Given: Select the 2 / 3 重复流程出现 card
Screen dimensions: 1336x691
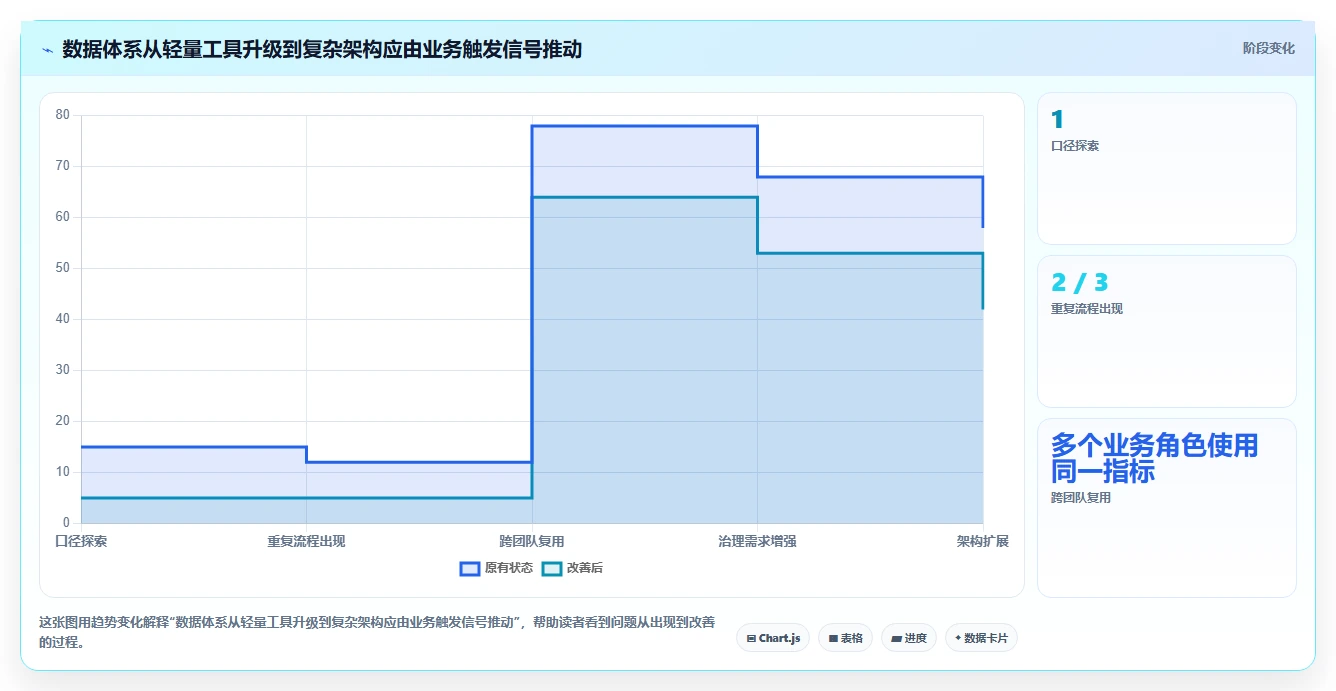Looking at the screenshot, I should point(1167,331).
